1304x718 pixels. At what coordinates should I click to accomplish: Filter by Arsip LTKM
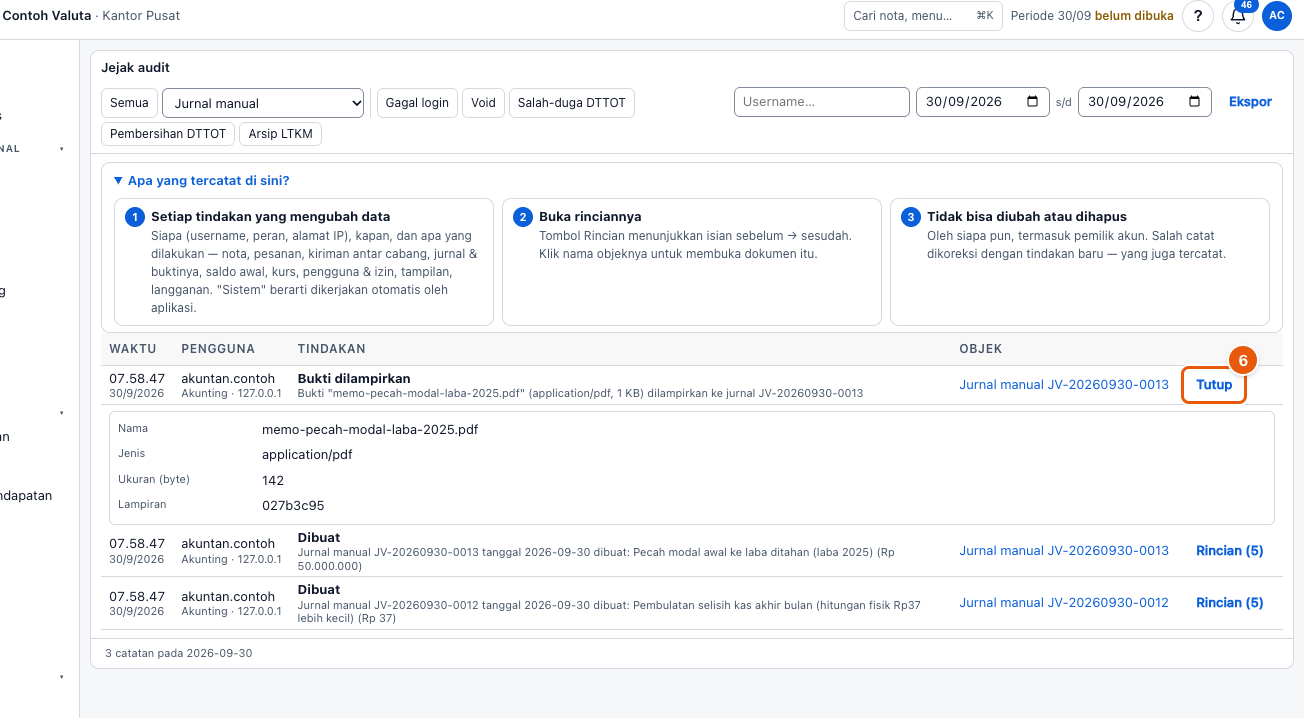[281, 134]
